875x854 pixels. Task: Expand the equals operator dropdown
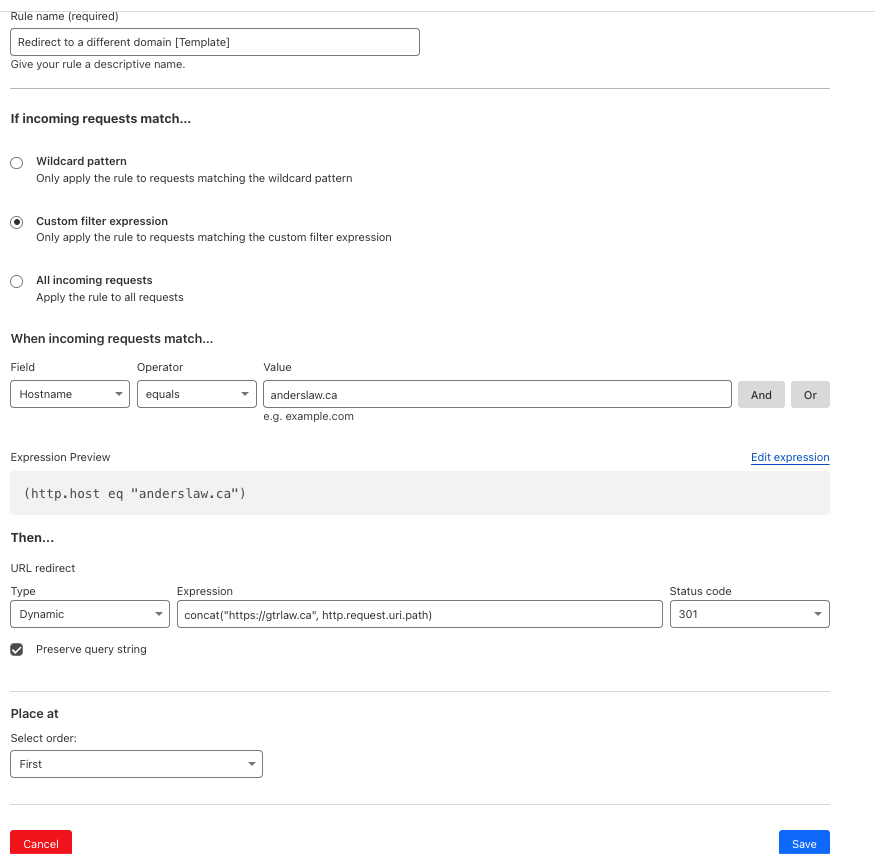coord(197,394)
